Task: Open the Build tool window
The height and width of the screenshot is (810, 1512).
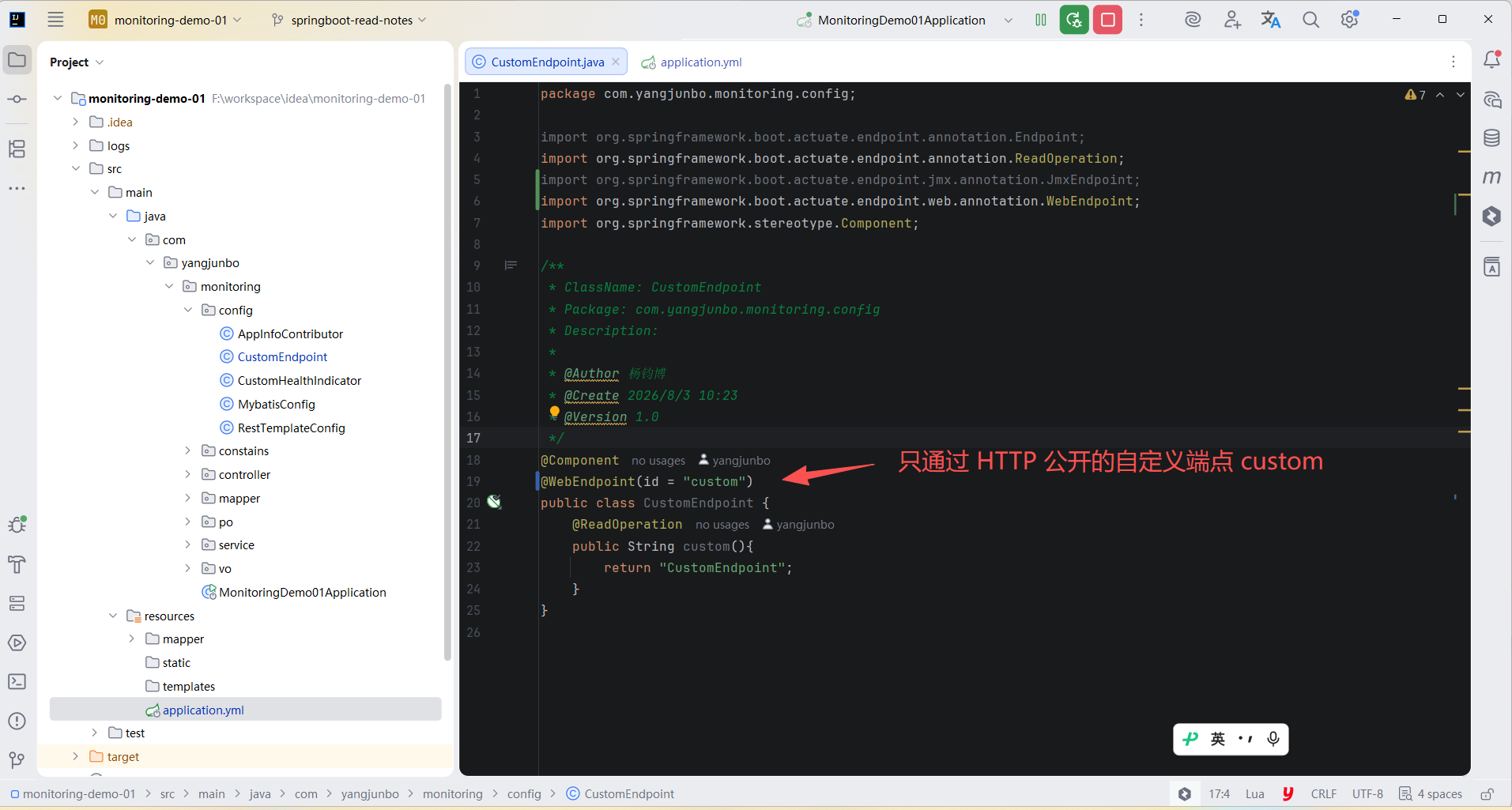Action: pos(17,564)
